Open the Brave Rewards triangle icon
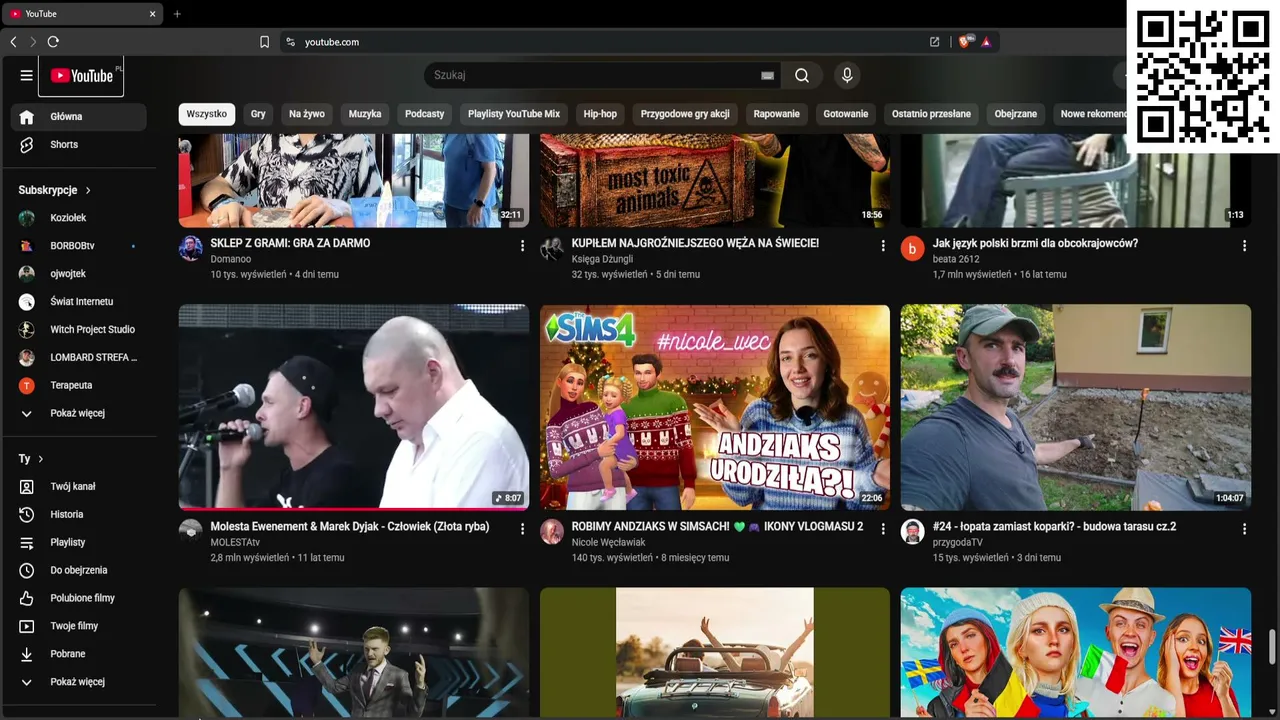This screenshot has width=1280, height=720. (x=986, y=42)
